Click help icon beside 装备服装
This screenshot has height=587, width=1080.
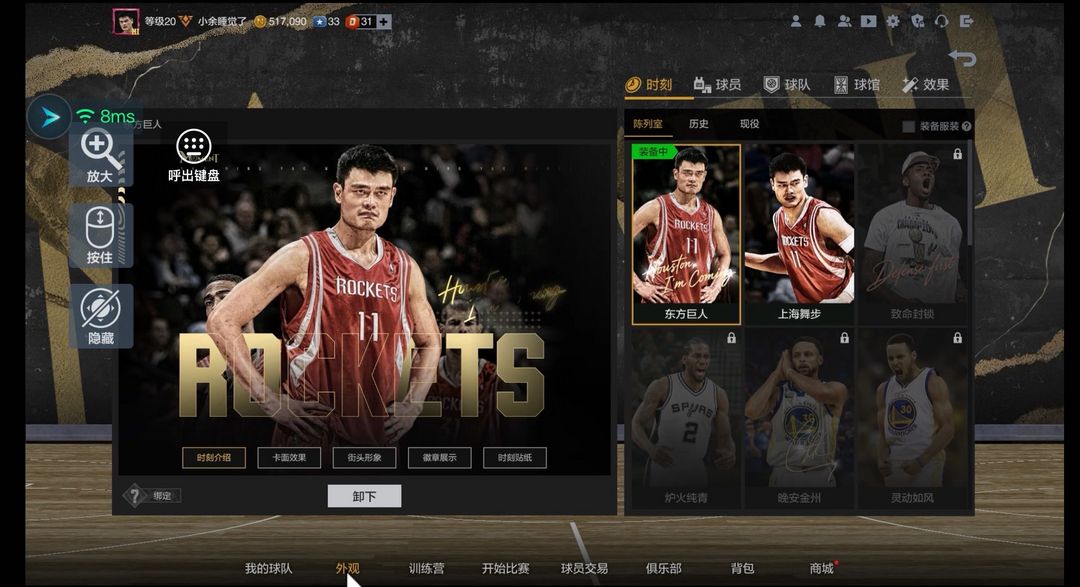coord(966,126)
